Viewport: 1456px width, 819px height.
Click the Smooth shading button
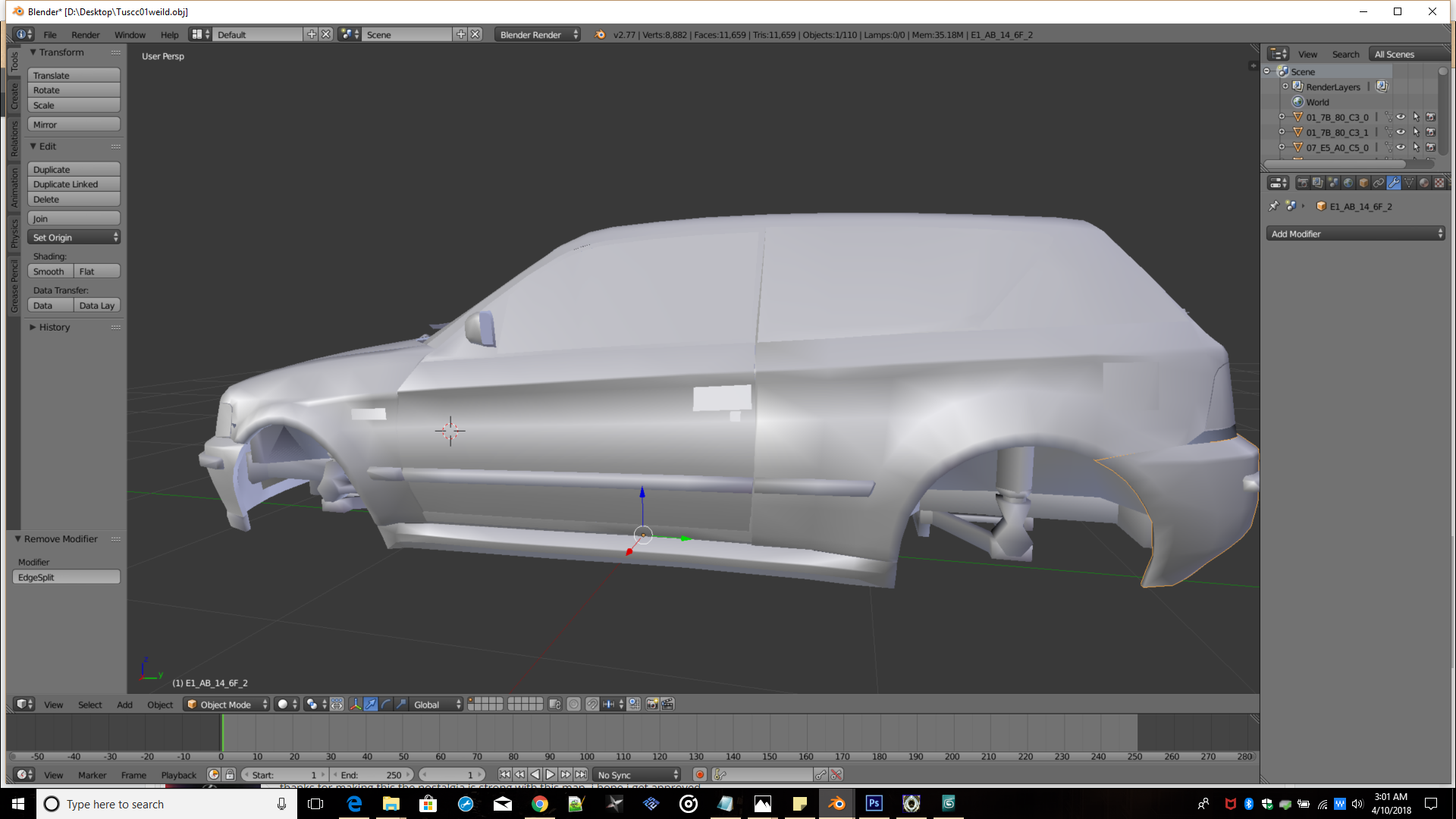coord(50,271)
